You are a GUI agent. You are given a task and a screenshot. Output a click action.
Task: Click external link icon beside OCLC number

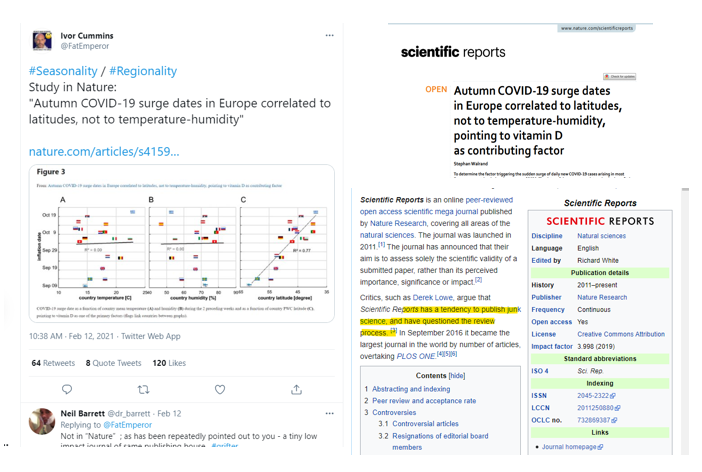pos(614,421)
